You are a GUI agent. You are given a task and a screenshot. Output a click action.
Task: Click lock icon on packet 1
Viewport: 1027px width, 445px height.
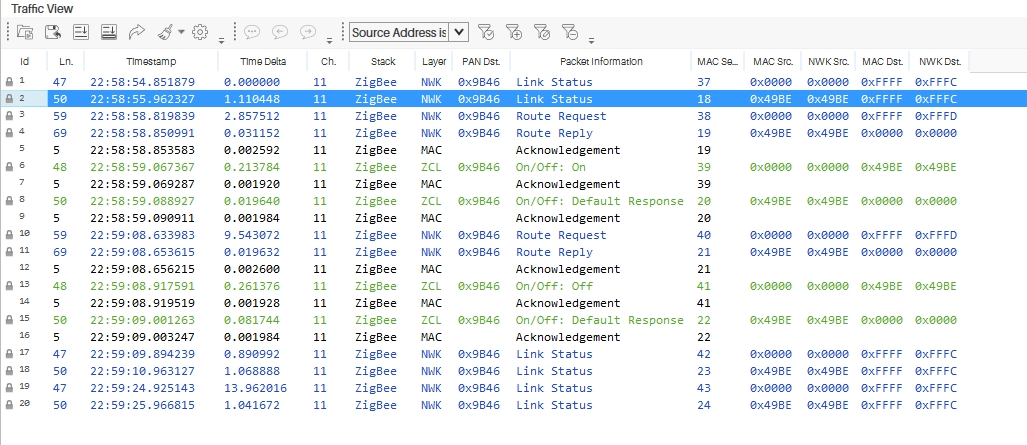pos(9,82)
